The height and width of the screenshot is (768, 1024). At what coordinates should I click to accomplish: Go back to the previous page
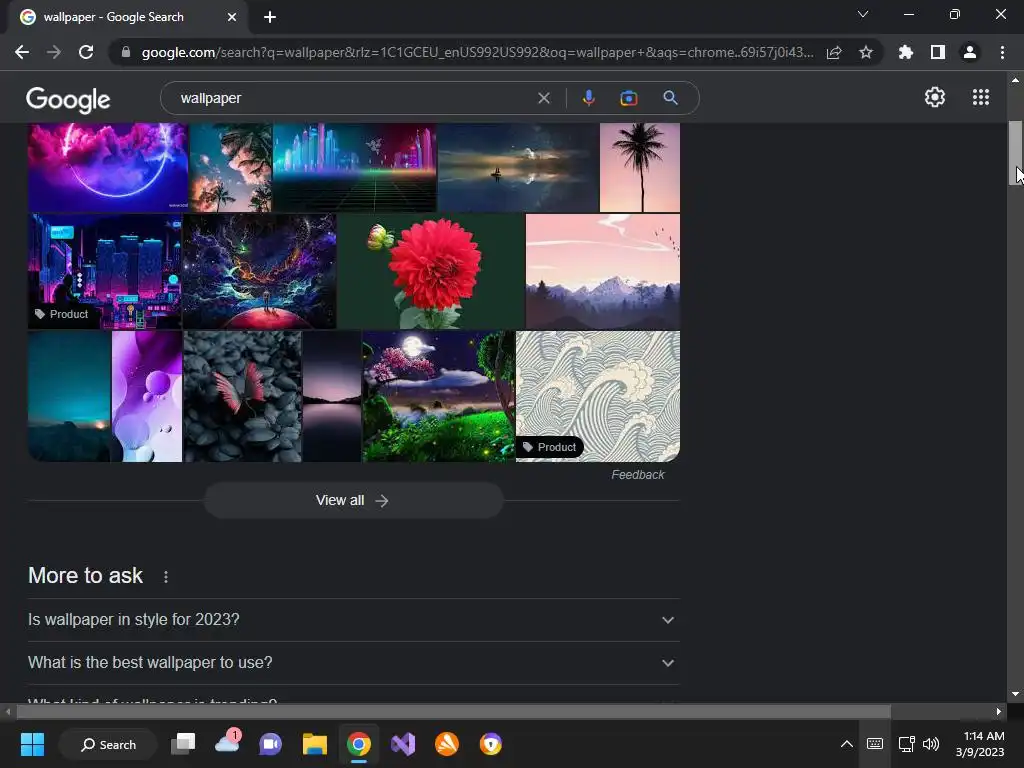tap(22, 52)
